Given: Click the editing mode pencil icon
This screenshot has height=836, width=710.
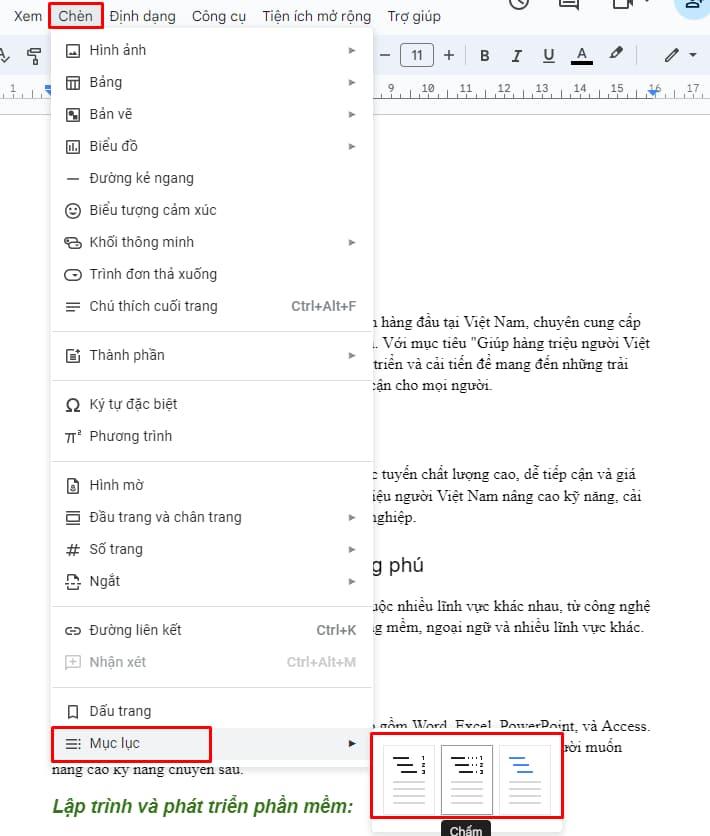Looking at the screenshot, I should 672,55.
